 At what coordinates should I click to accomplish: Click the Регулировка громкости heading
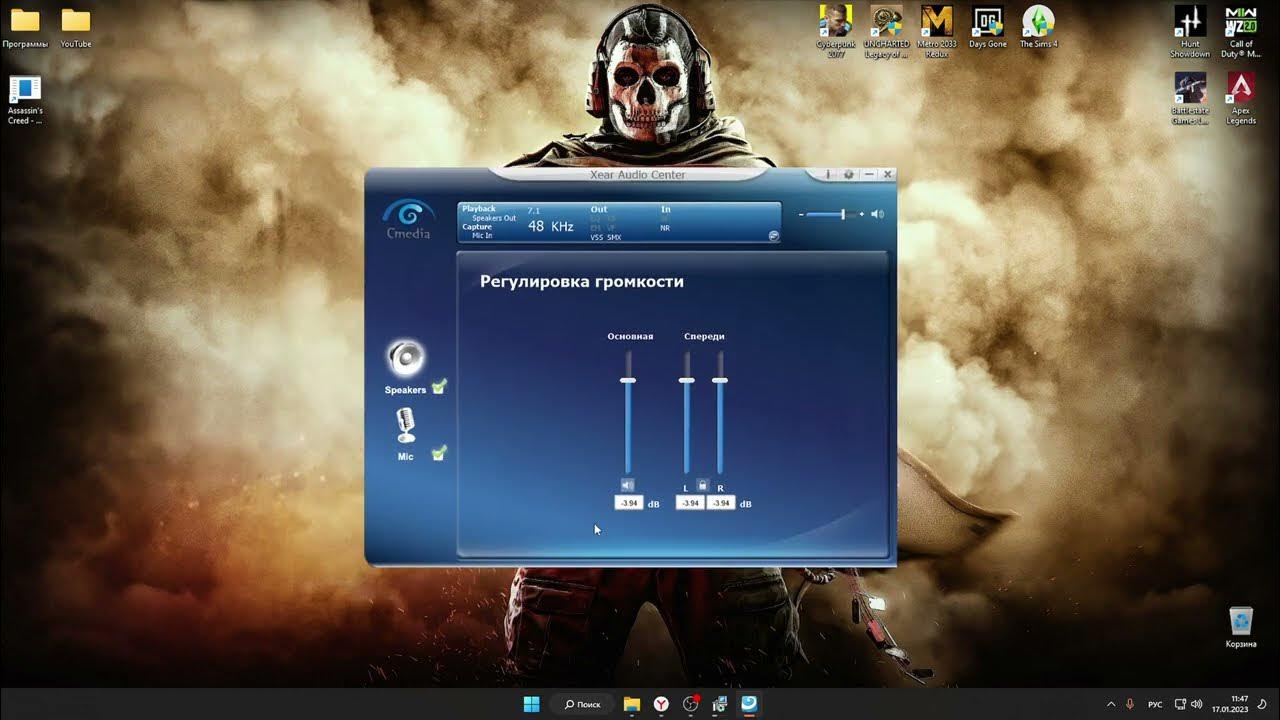click(x=582, y=282)
